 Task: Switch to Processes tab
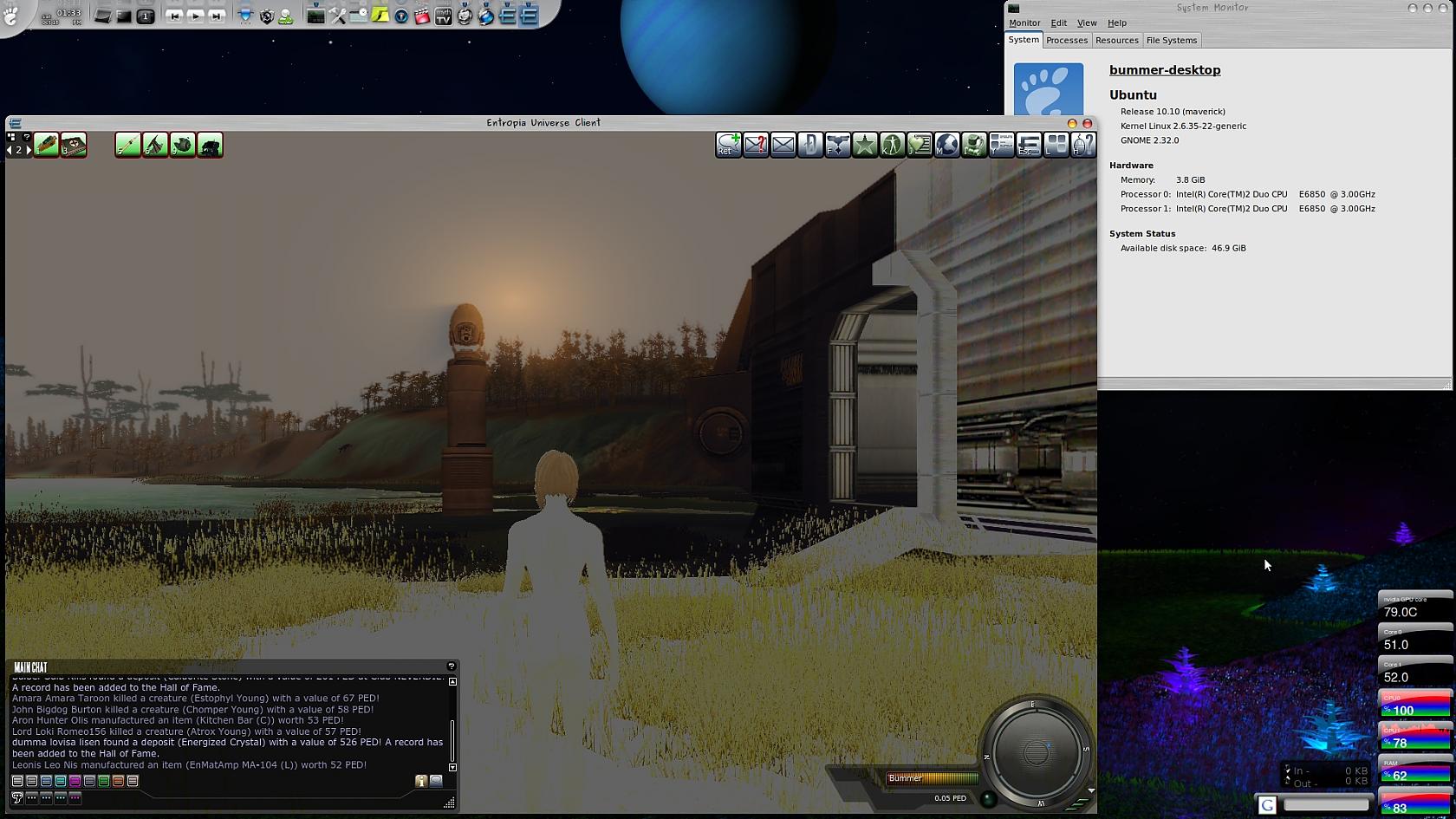click(x=1067, y=40)
